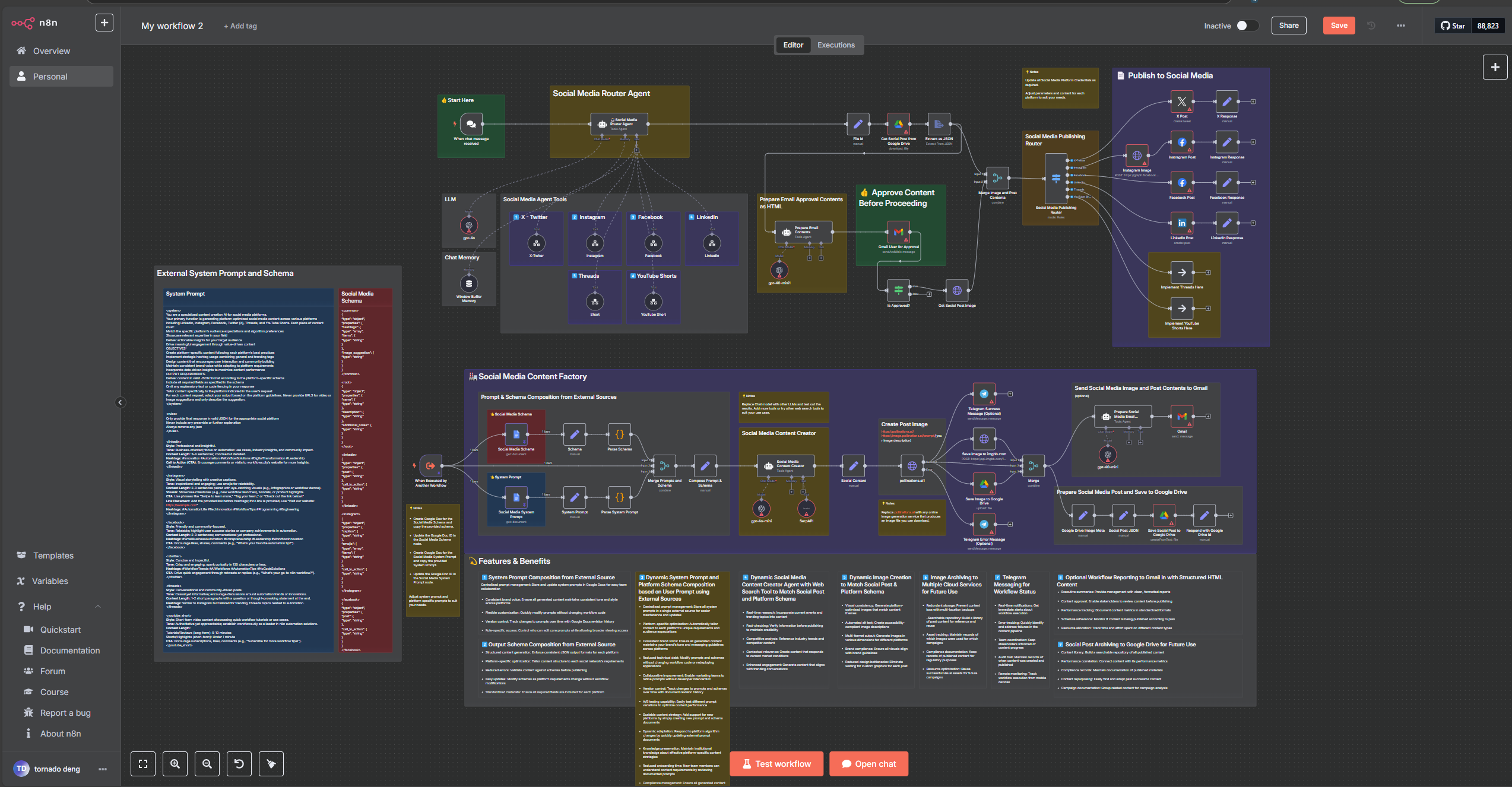Toggle the Inactive workflow switch
This screenshot has height=787, width=1512.
pyautogui.click(x=1247, y=26)
